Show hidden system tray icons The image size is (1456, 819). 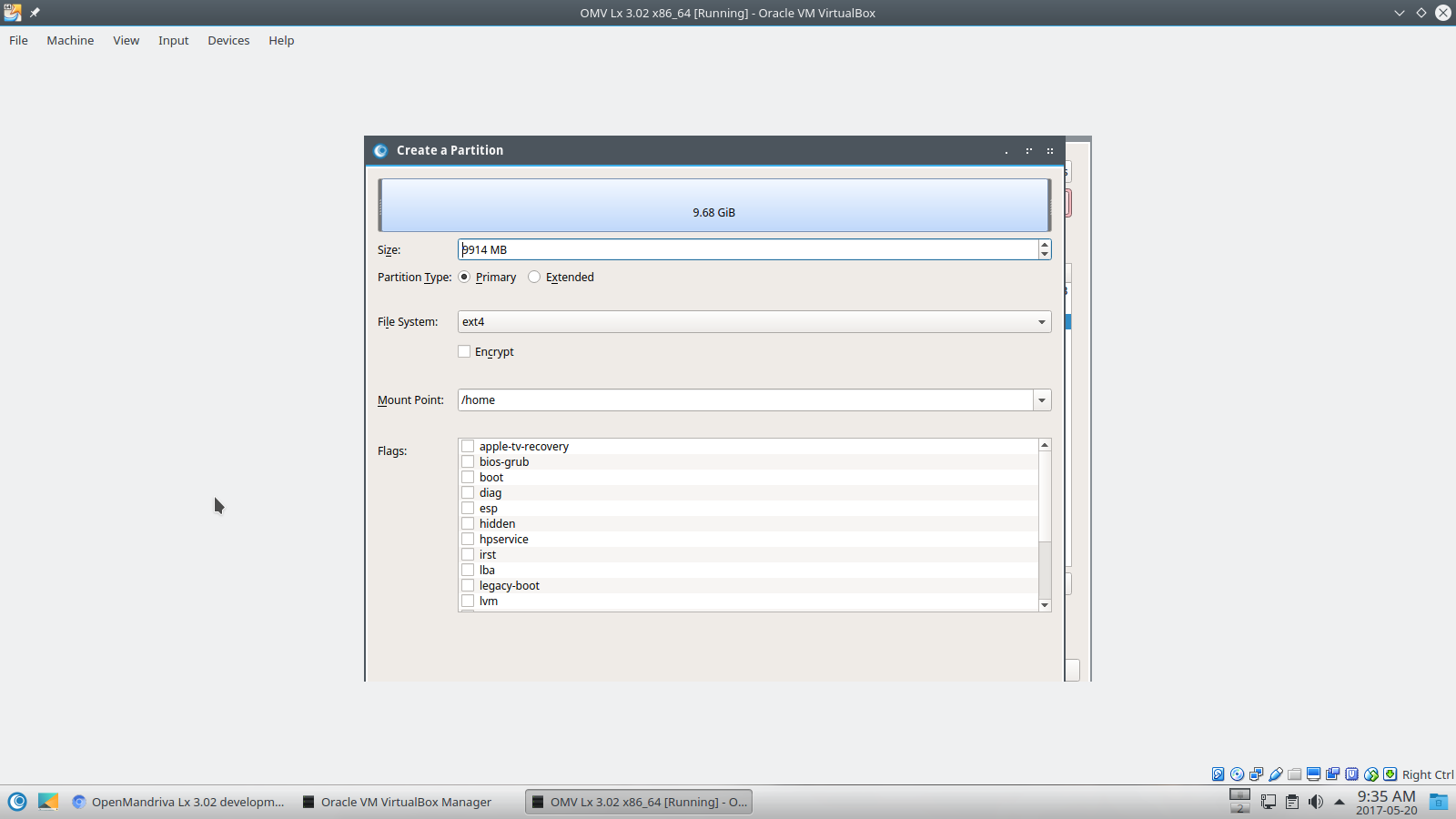[x=1340, y=802]
